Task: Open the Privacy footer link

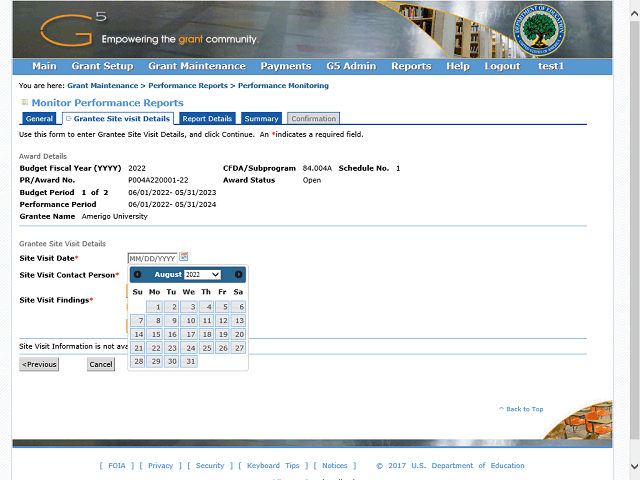Action: point(160,466)
